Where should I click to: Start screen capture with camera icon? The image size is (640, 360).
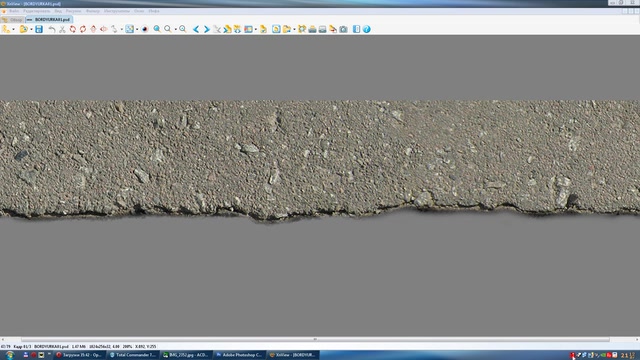[x=343, y=29]
